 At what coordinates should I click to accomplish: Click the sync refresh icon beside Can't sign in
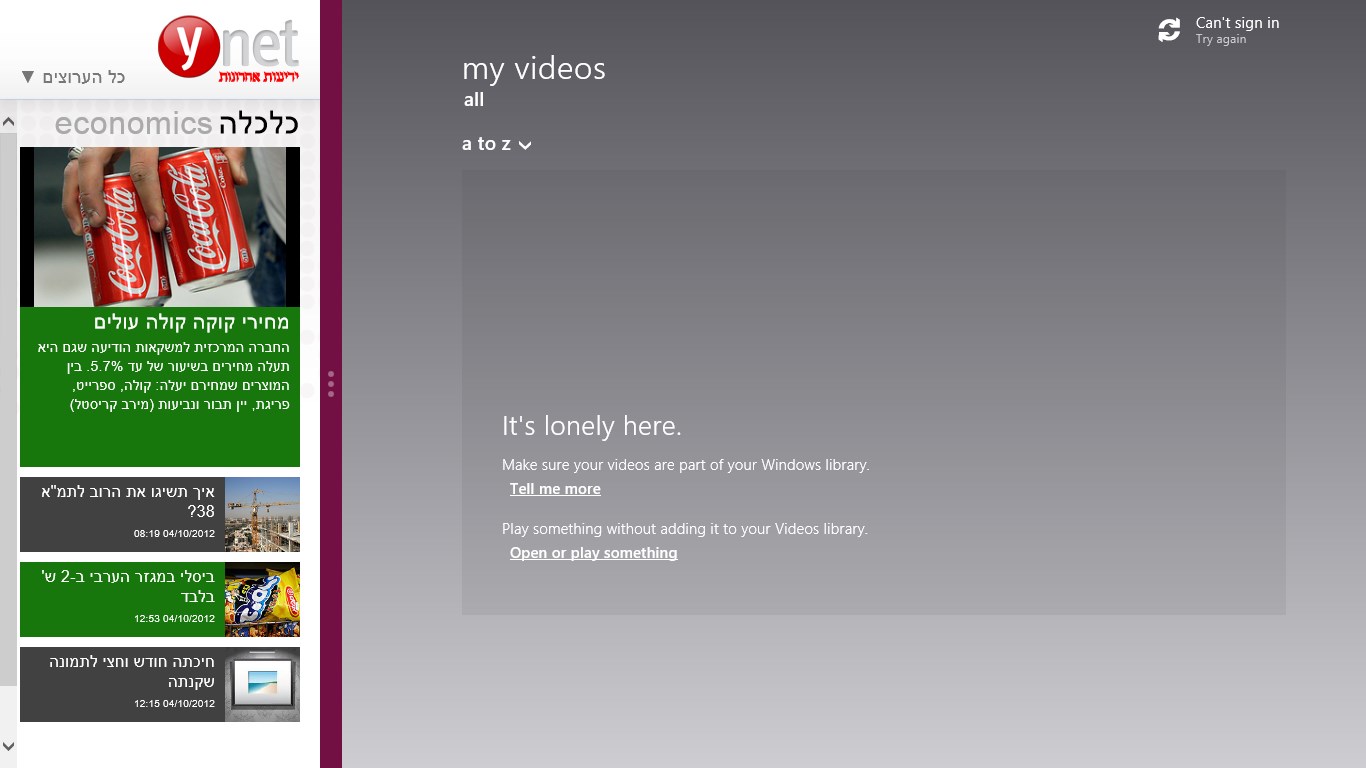[1169, 31]
